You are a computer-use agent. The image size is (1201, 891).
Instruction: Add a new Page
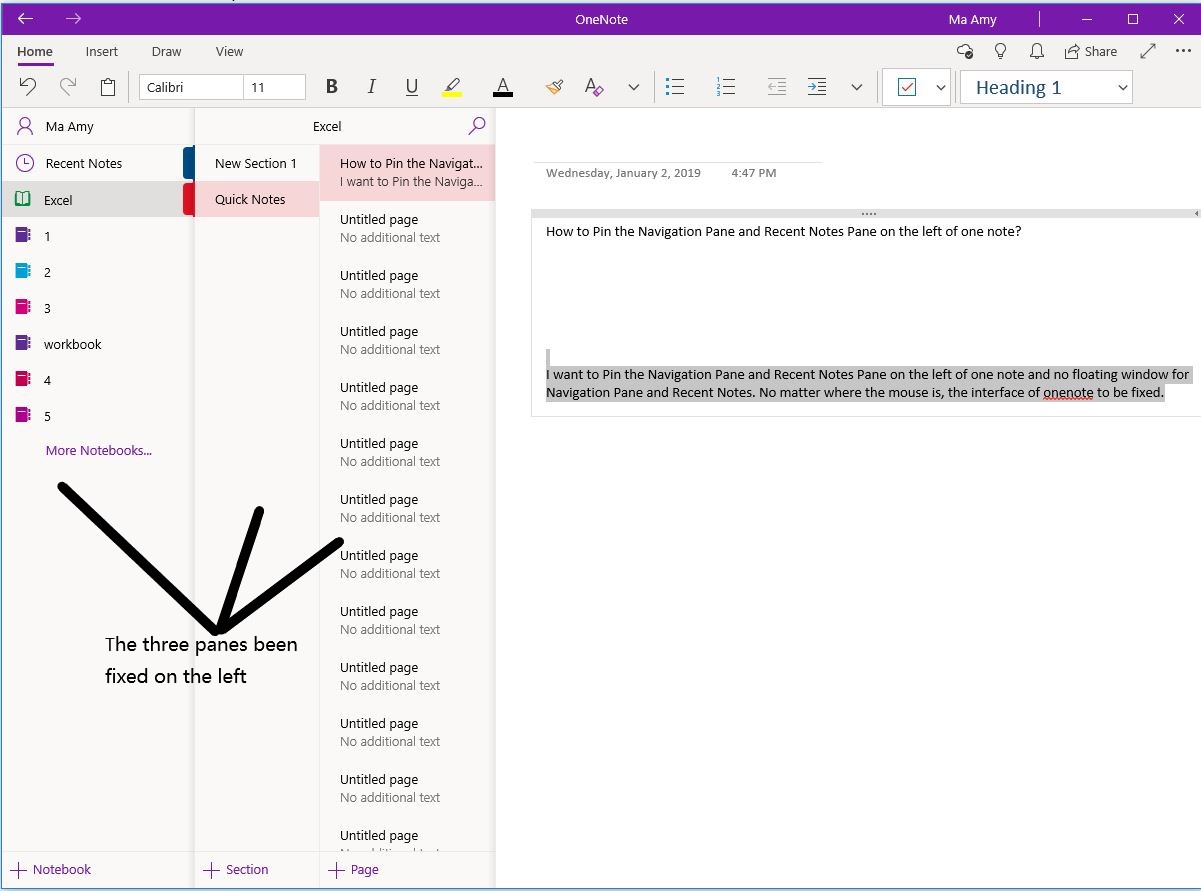353,869
